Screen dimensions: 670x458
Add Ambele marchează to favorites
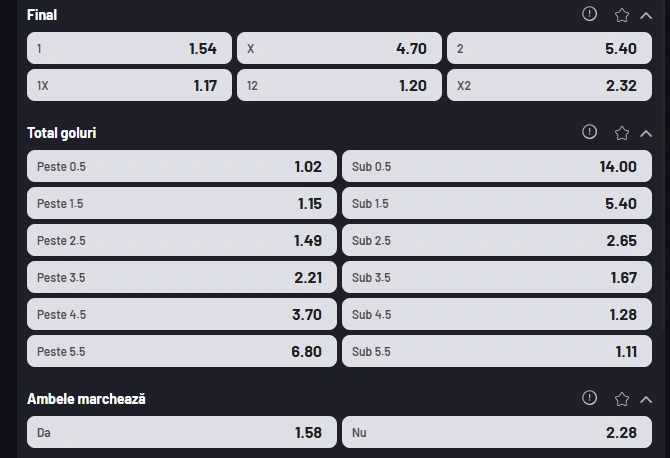click(x=621, y=399)
